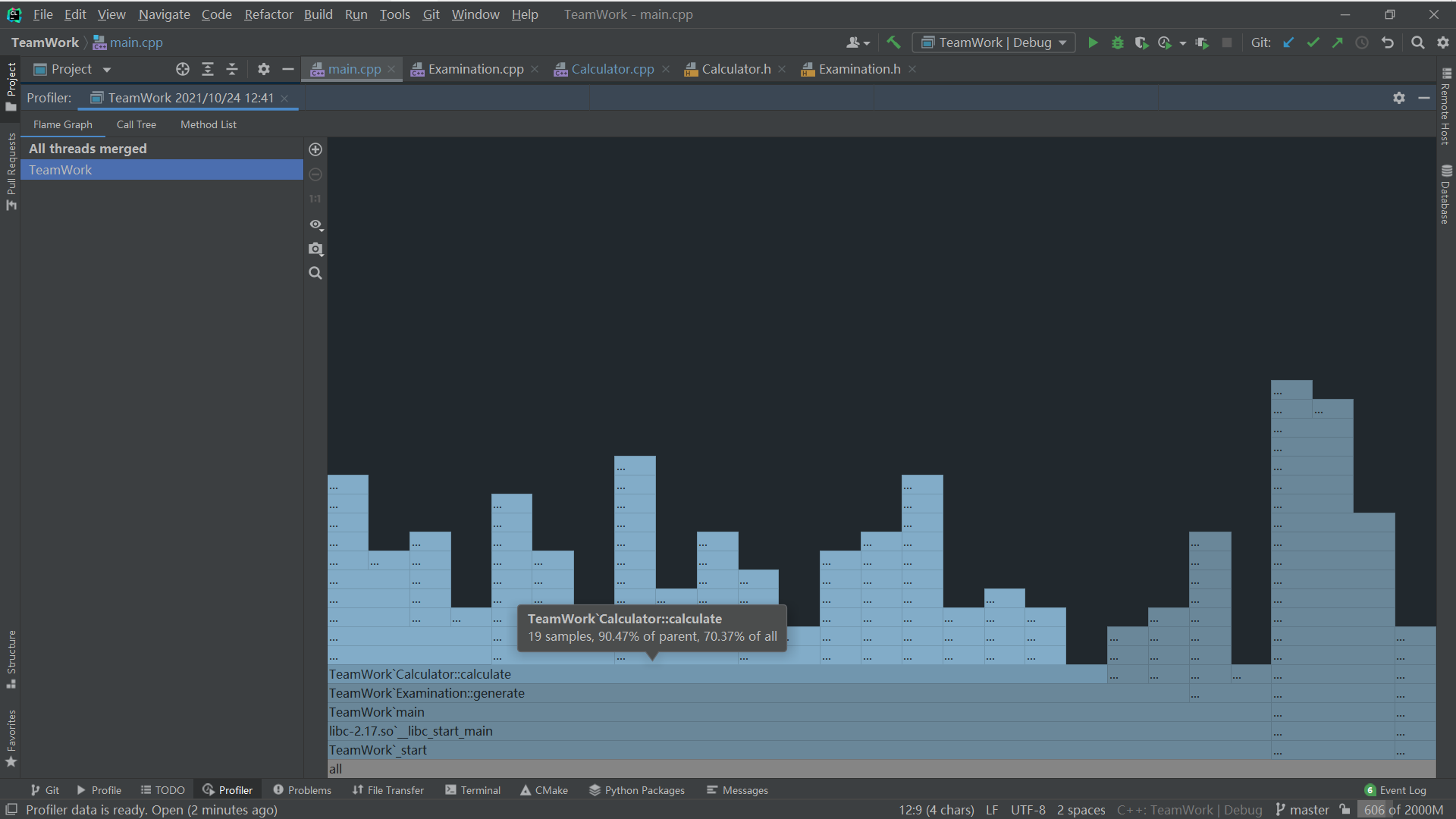Click the Debug bug icon

[1117, 42]
